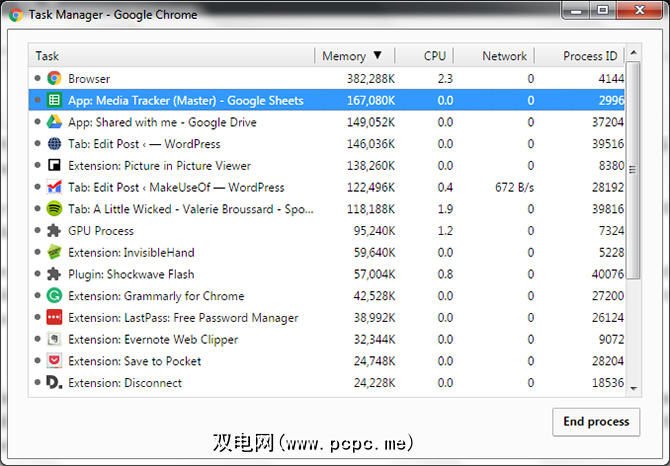Click the process ID 40076

[608, 274]
